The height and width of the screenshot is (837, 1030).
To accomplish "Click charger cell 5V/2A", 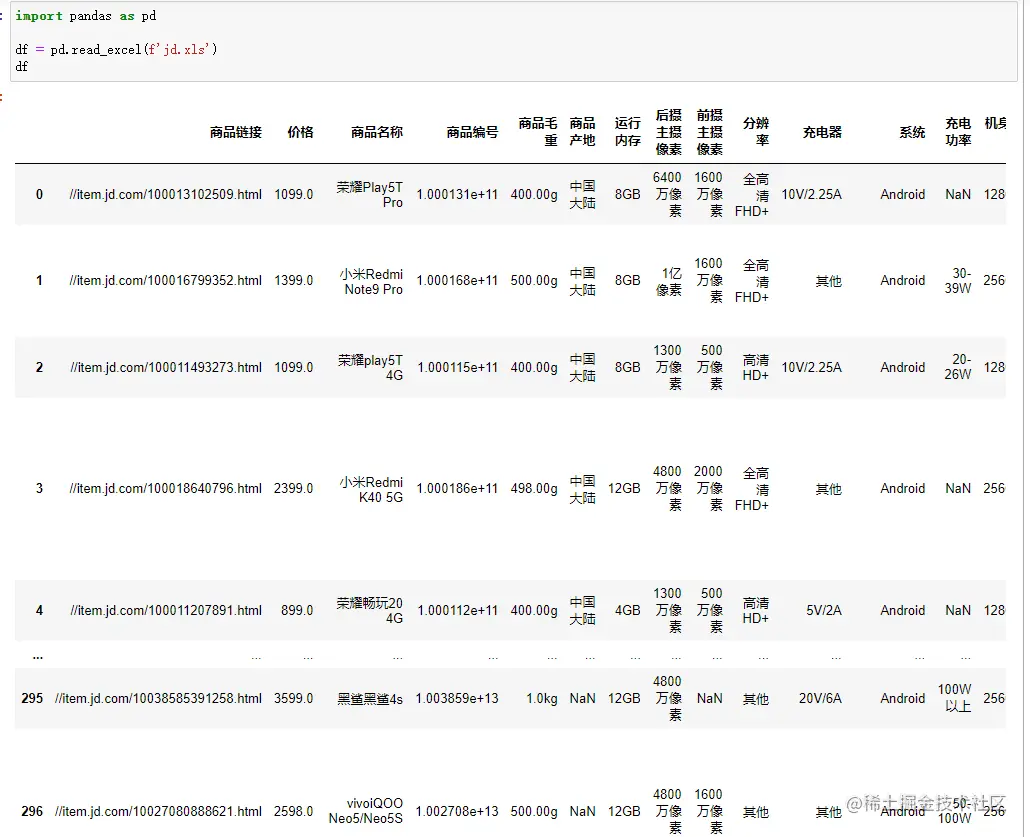I will (824, 610).
